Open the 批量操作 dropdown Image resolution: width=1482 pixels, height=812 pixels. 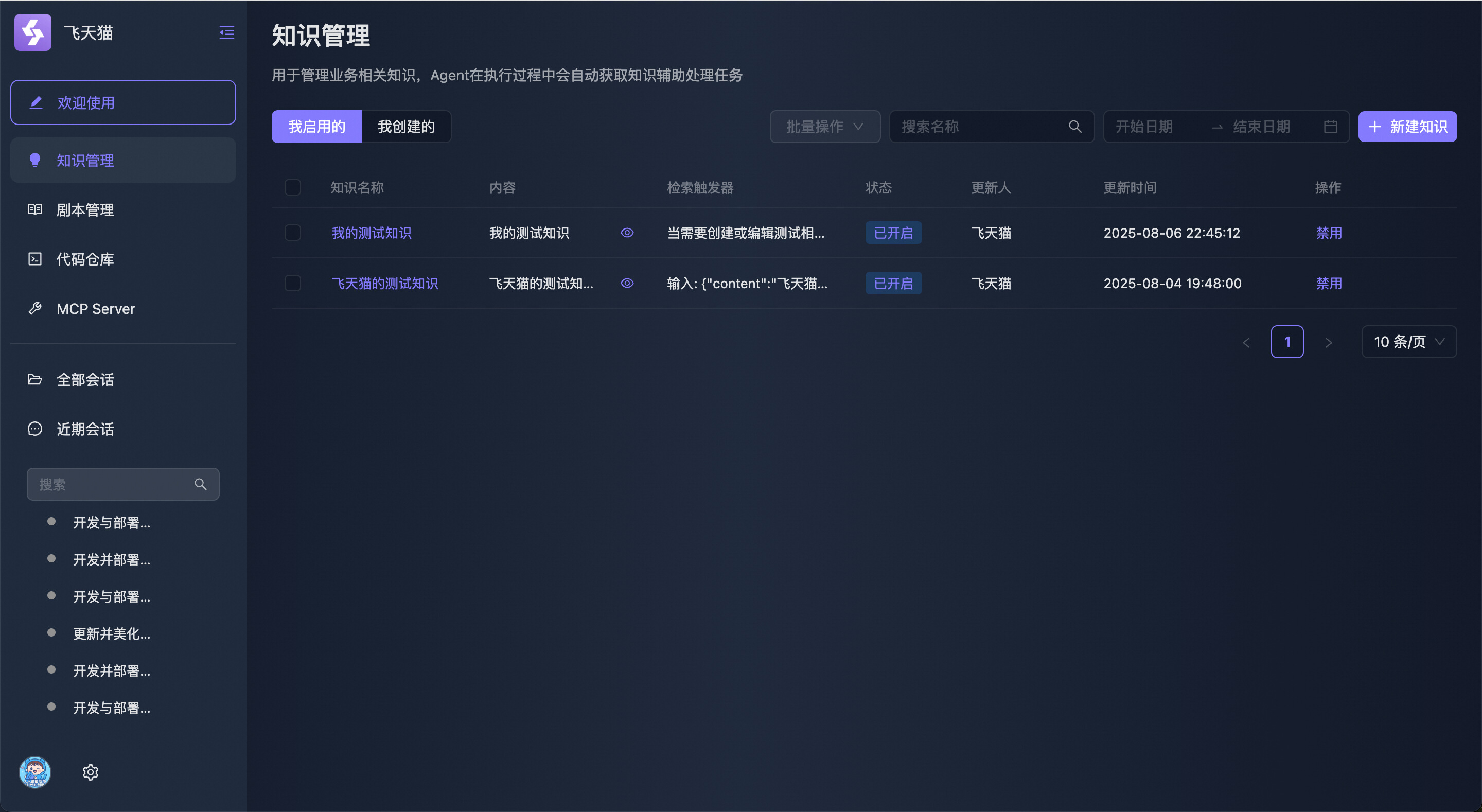(x=824, y=127)
